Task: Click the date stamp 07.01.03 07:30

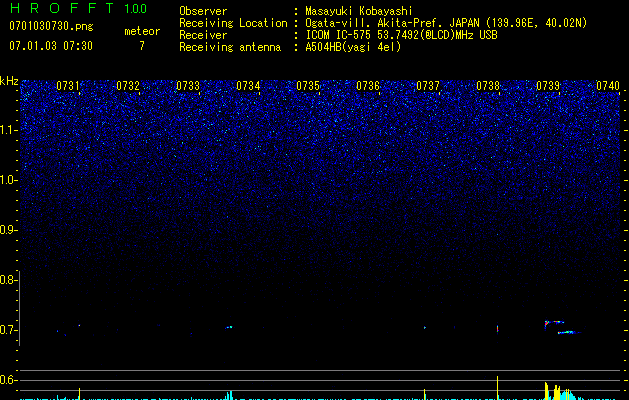Action: click(51, 46)
